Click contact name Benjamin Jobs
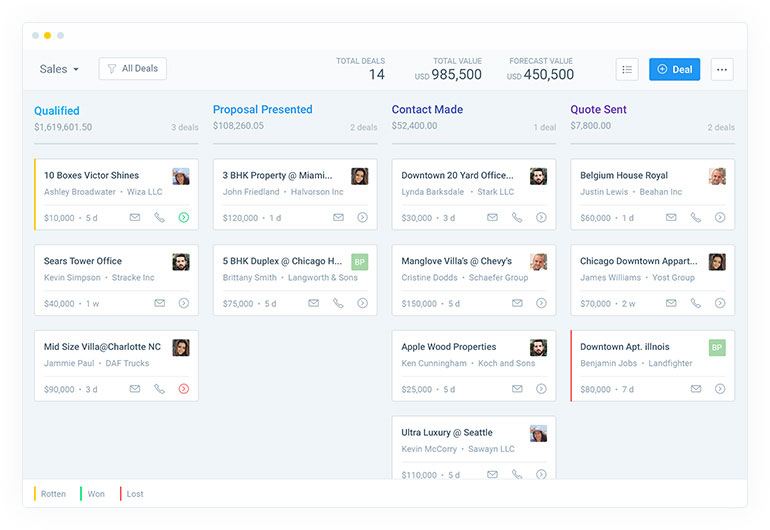 [608, 363]
